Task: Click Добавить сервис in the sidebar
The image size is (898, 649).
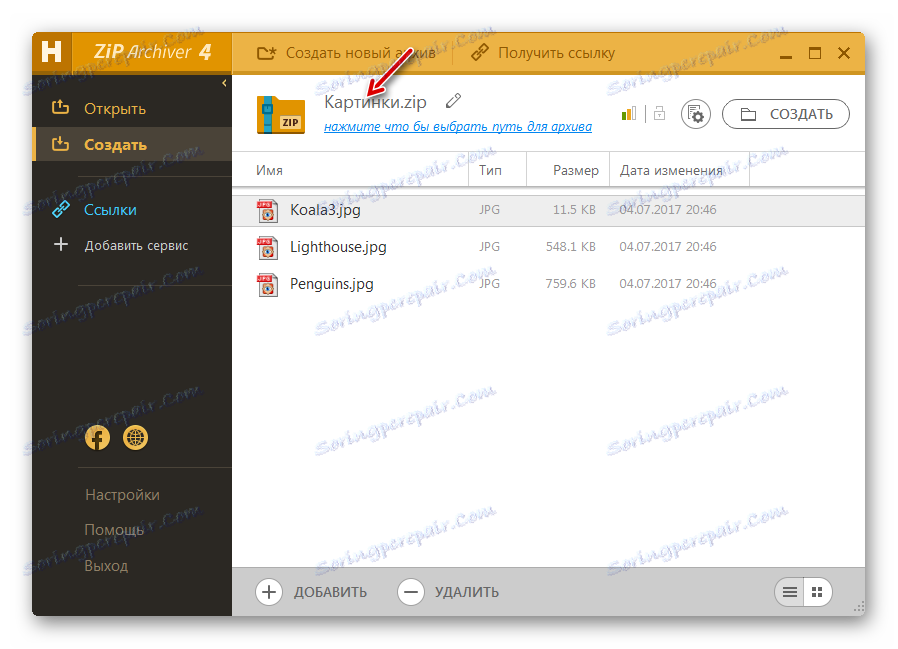Action: 136,246
